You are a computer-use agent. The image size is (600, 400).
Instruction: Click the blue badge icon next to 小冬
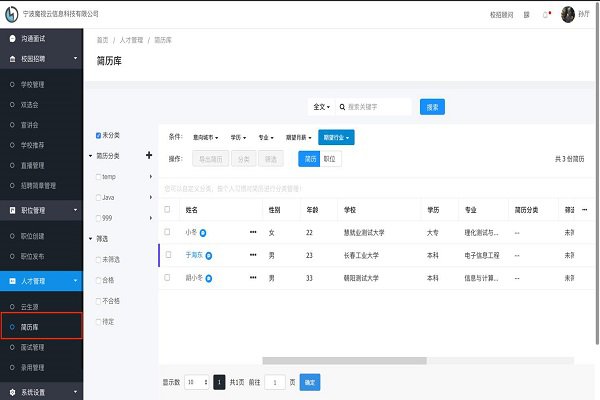tap(203, 233)
